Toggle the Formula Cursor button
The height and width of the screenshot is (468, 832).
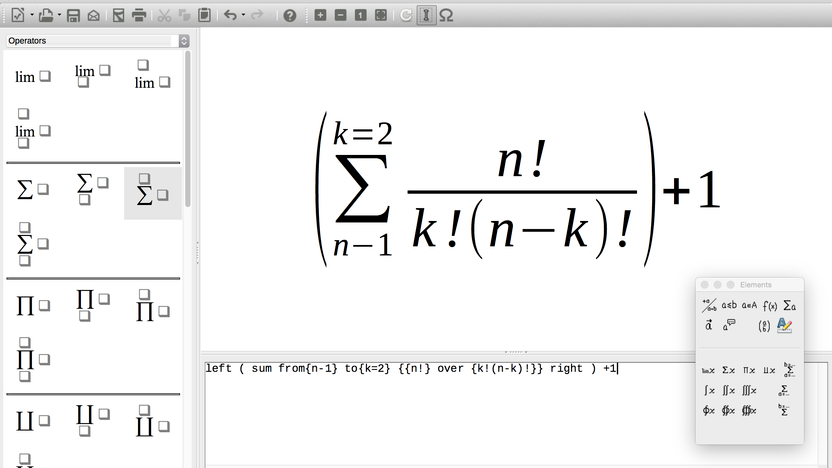click(x=426, y=15)
